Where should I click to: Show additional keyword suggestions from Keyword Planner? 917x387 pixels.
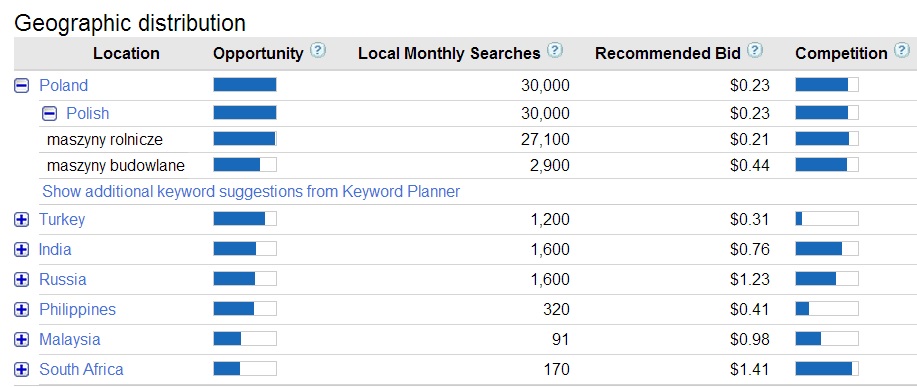coord(251,191)
